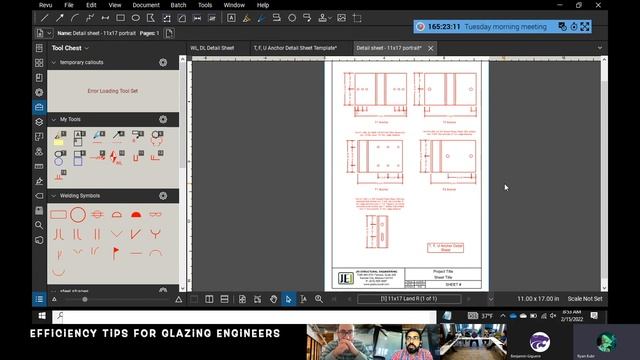This screenshot has height=360, width=640.
Task: Pick the filled red semicircle weld symbol
Action: (136, 214)
